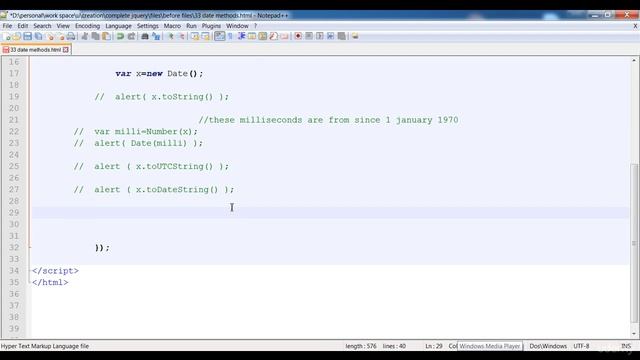Click the 'UTF-8' encoding in the status bar
The width and height of the screenshot is (640, 360).
point(581,346)
